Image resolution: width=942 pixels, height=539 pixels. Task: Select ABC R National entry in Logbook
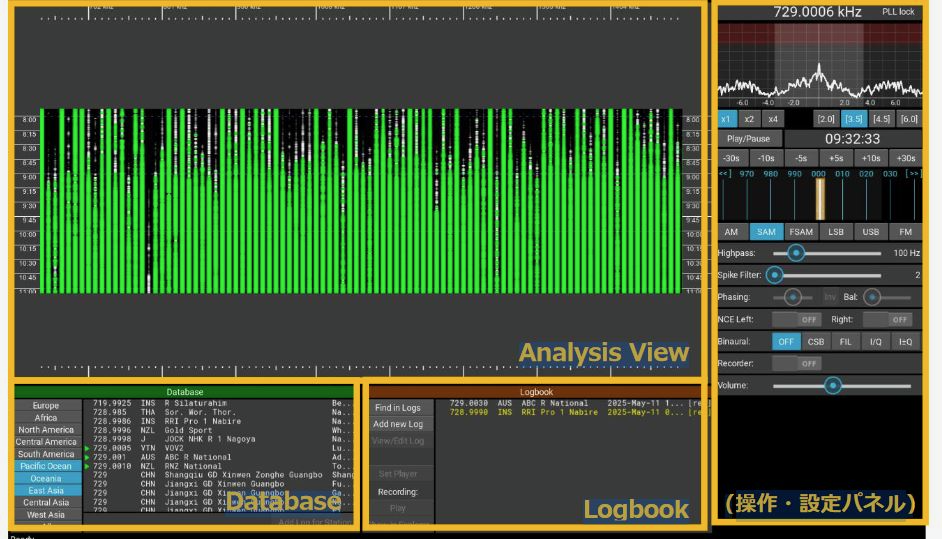coord(560,404)
